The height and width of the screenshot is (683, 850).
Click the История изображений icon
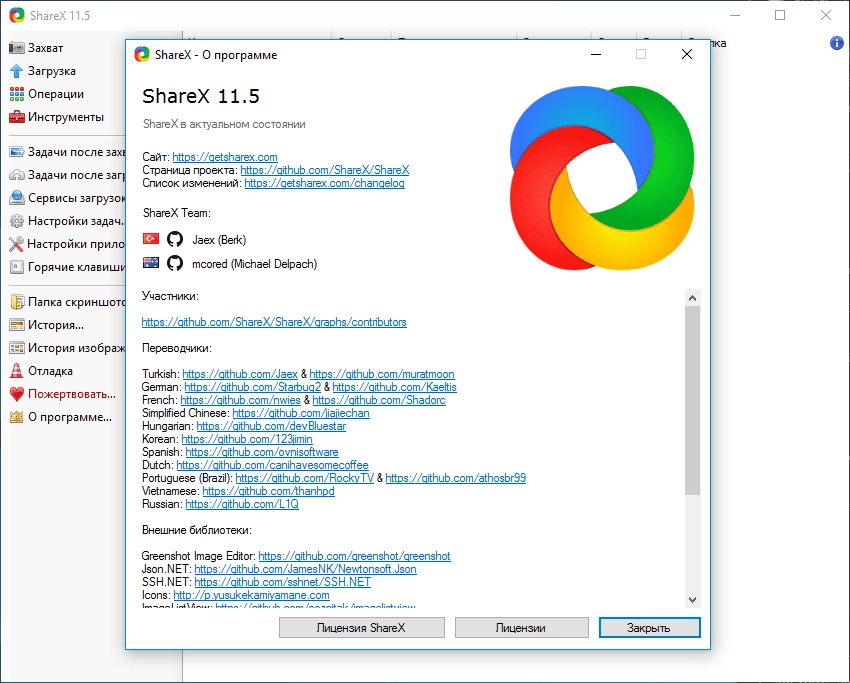click(x=17, y=347)
